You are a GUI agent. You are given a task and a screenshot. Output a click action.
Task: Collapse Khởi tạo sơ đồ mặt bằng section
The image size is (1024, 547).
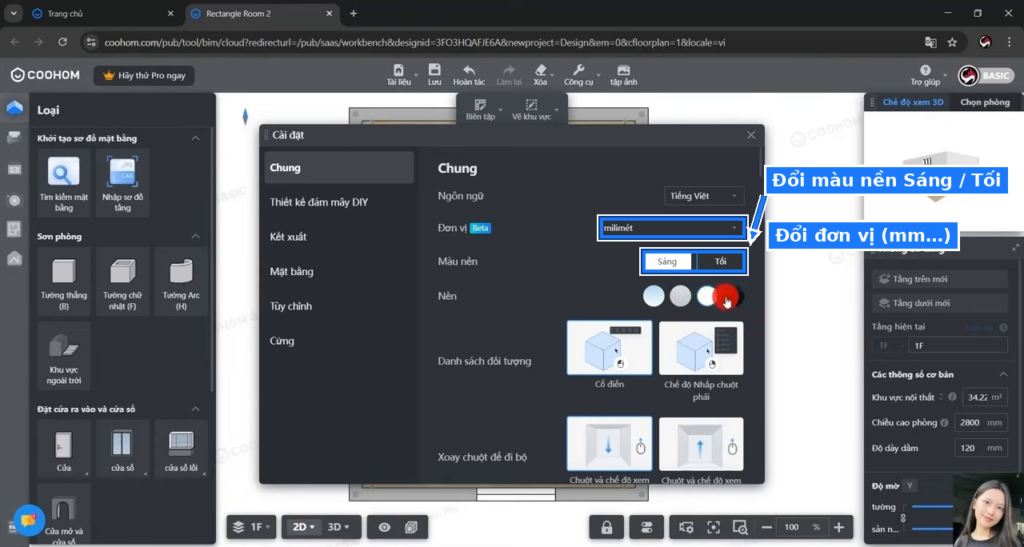(x=195, y=138)
